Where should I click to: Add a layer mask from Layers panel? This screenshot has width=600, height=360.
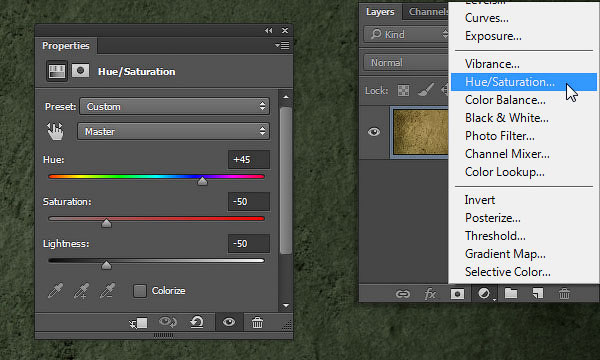pyautogui.click(x=457, y=294)
